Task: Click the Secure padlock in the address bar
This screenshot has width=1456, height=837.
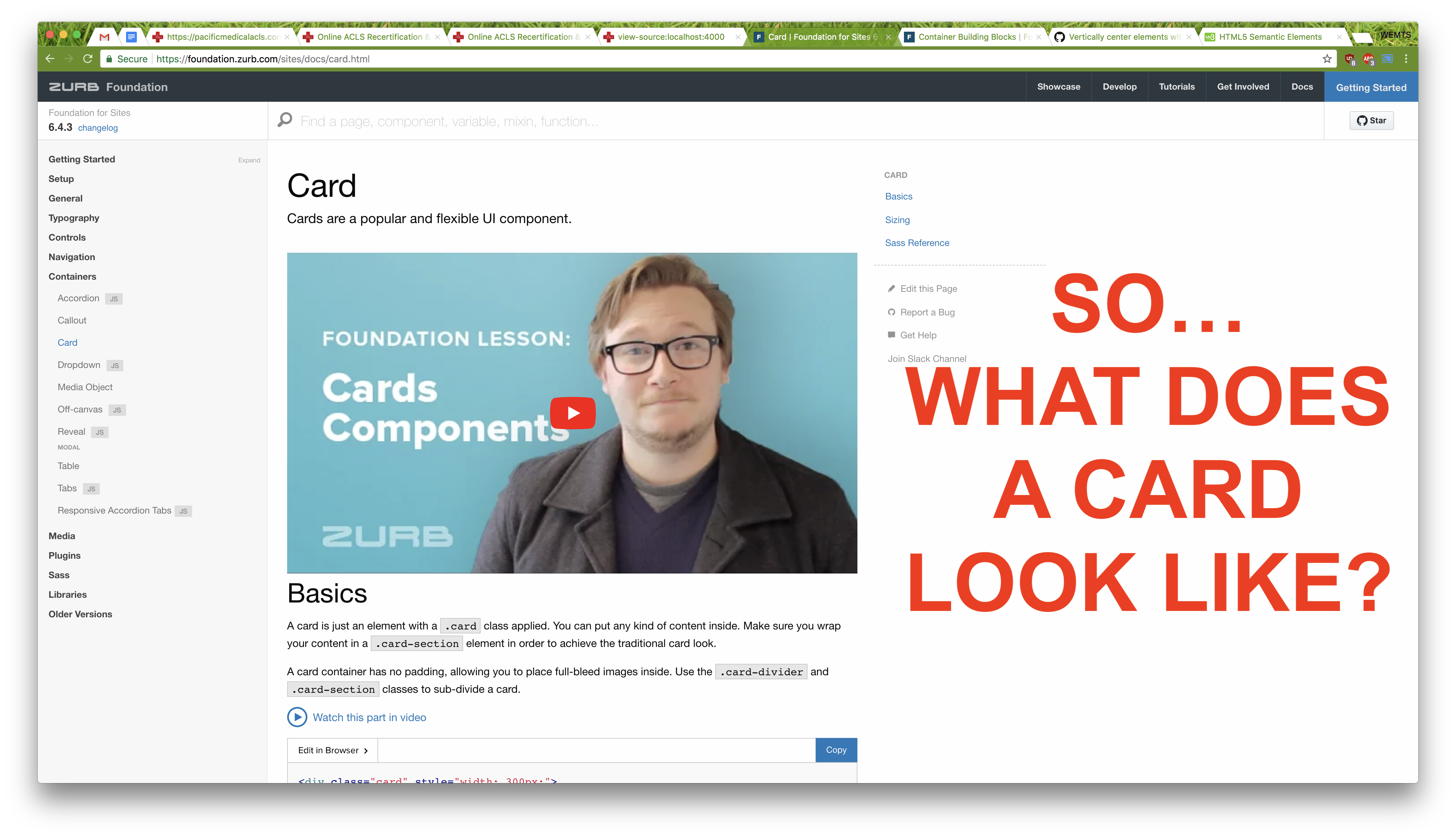Action: [109, 58]
